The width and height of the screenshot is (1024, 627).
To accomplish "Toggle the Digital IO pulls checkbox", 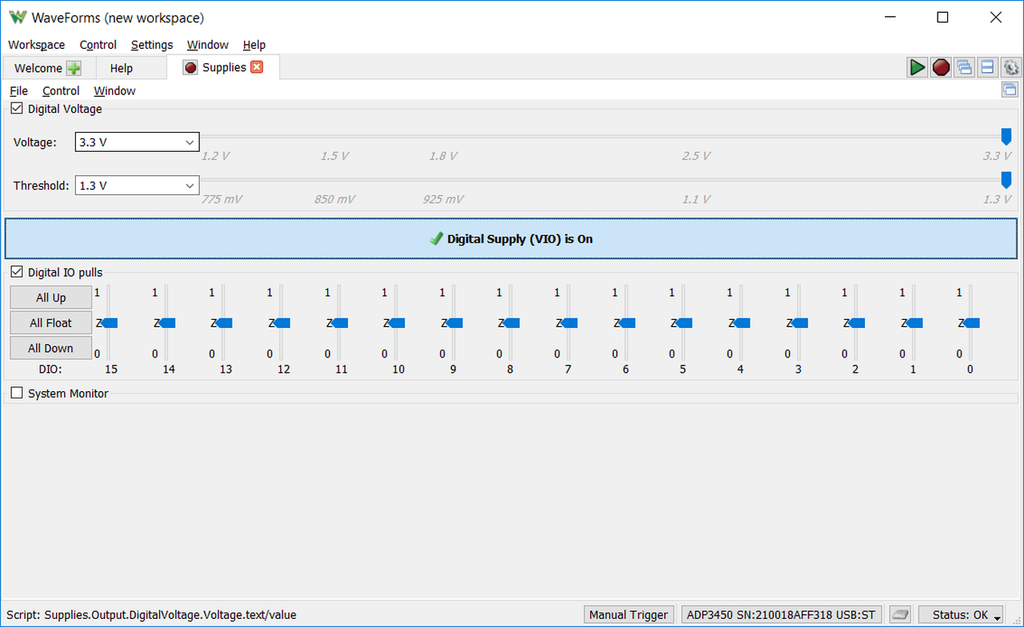I will click(17, 272).
